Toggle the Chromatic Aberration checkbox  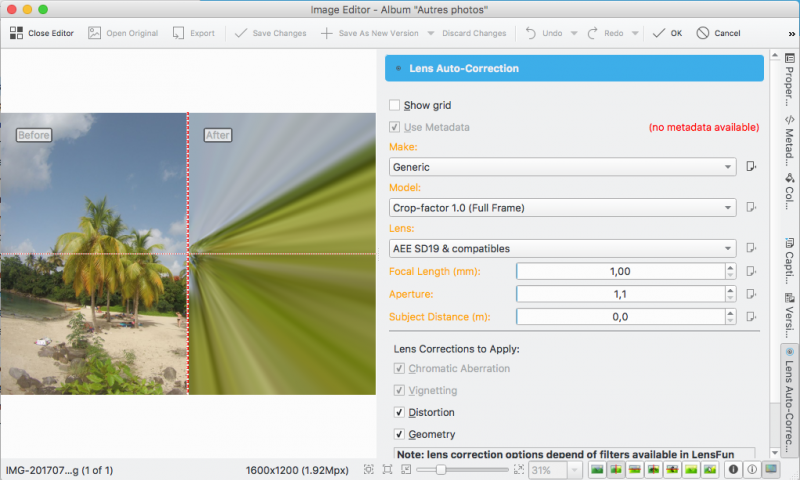click(x=399, y=368)
